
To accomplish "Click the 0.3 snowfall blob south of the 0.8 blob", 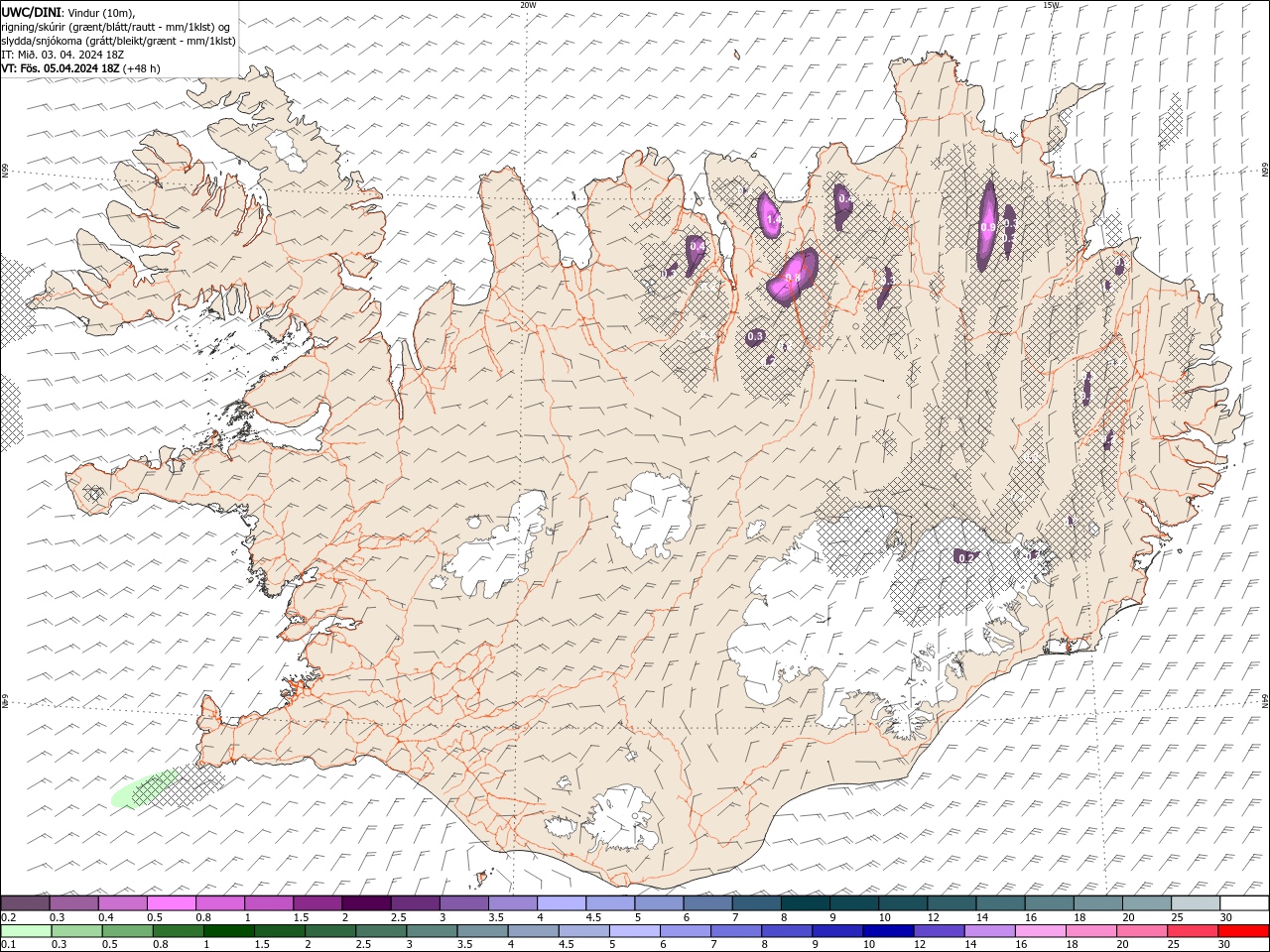I will click(755, 337).
